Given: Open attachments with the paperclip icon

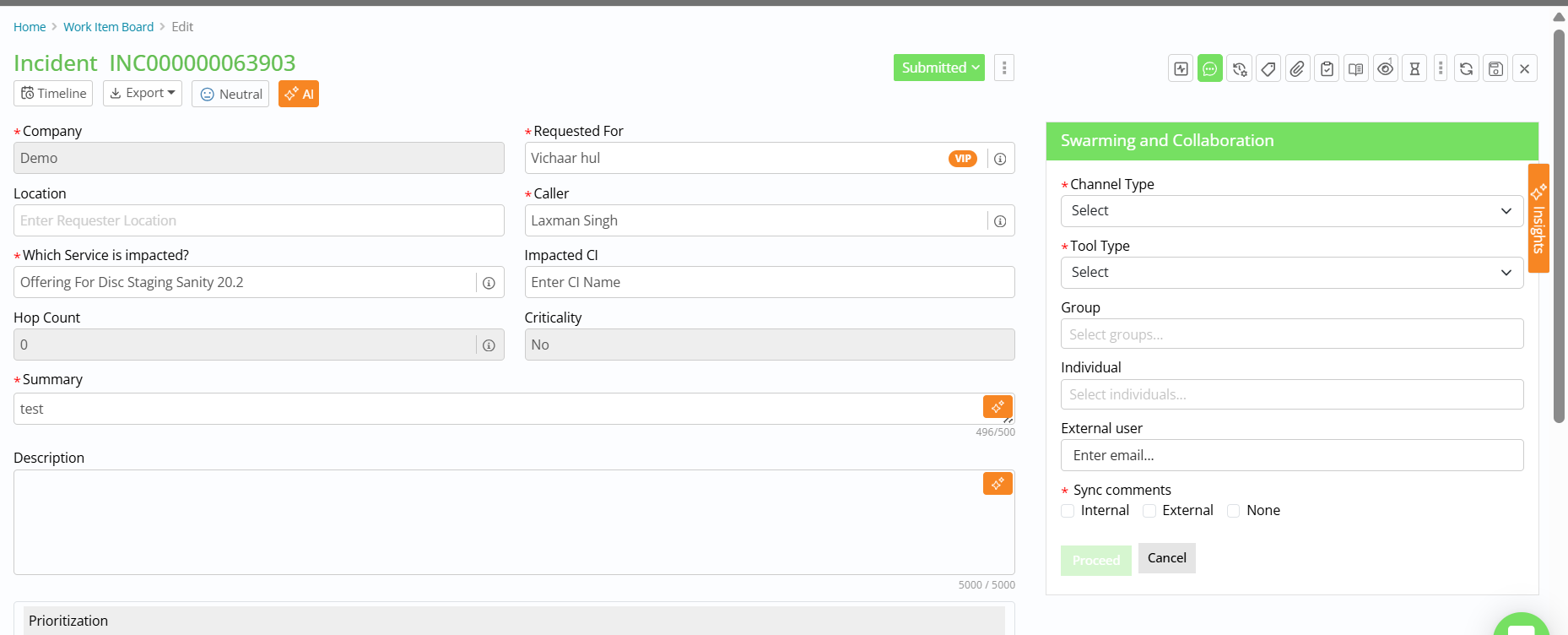Looking at the screenshot, I should coord(1298,68).
